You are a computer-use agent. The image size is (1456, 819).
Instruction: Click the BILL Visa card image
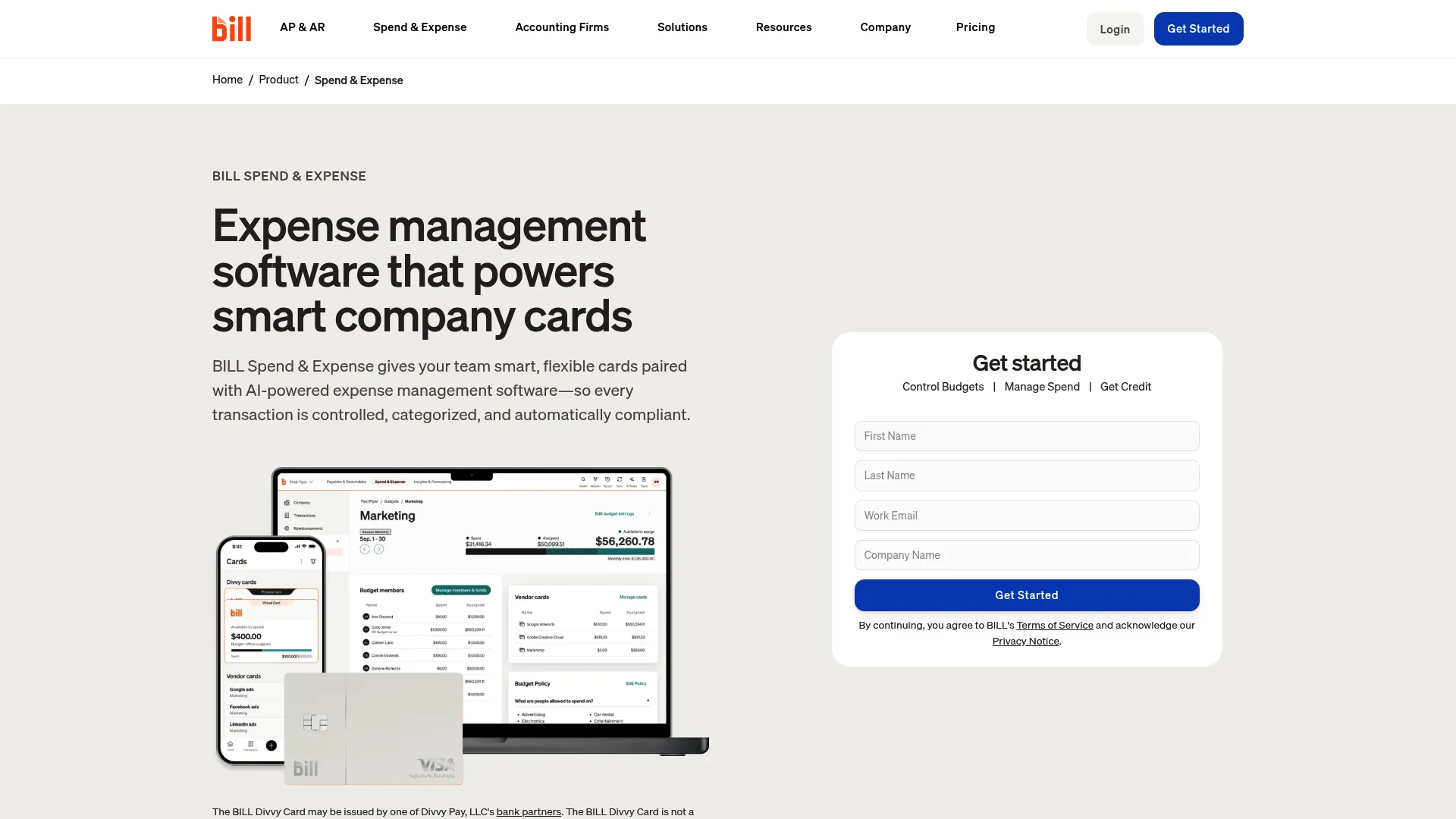click(373, 729)
